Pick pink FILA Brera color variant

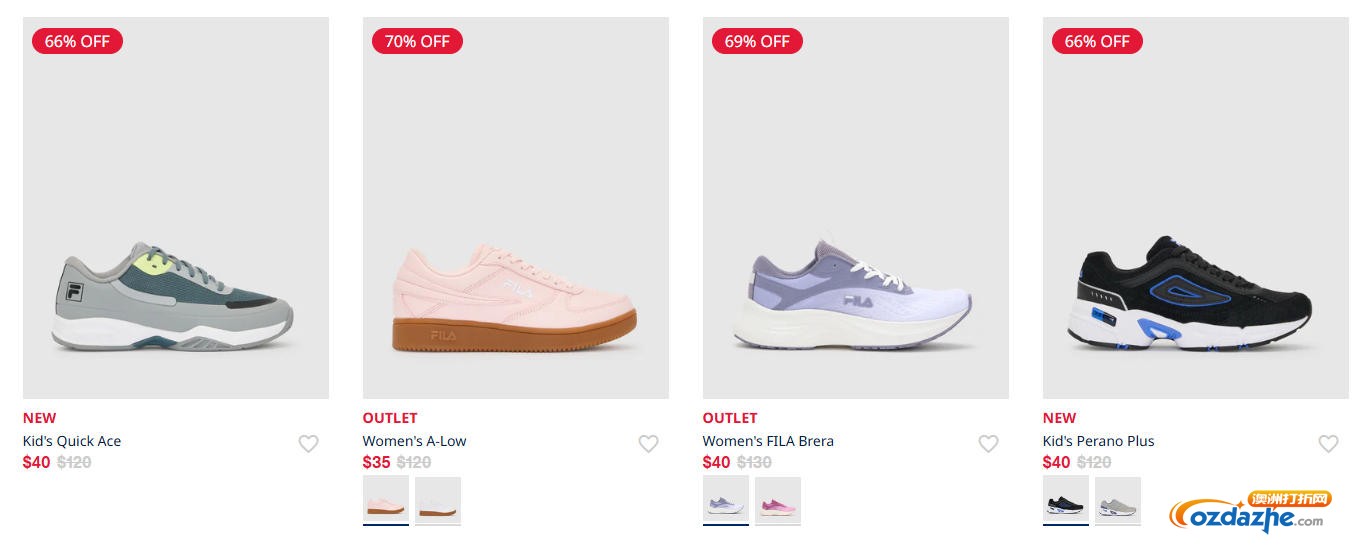(778, 500)
